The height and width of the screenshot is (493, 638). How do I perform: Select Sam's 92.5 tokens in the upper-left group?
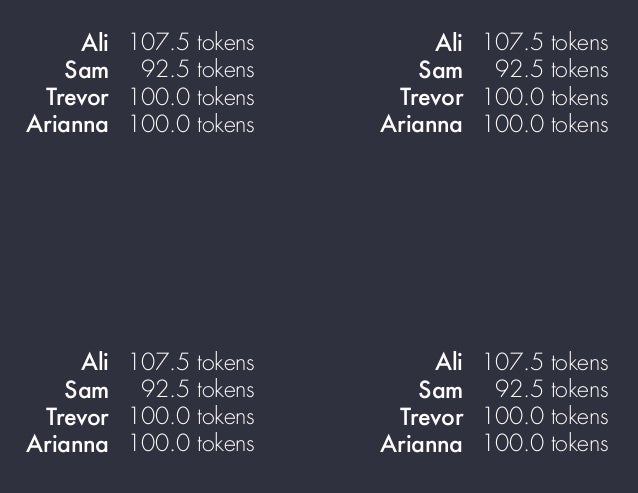click(x=198, y=70)
